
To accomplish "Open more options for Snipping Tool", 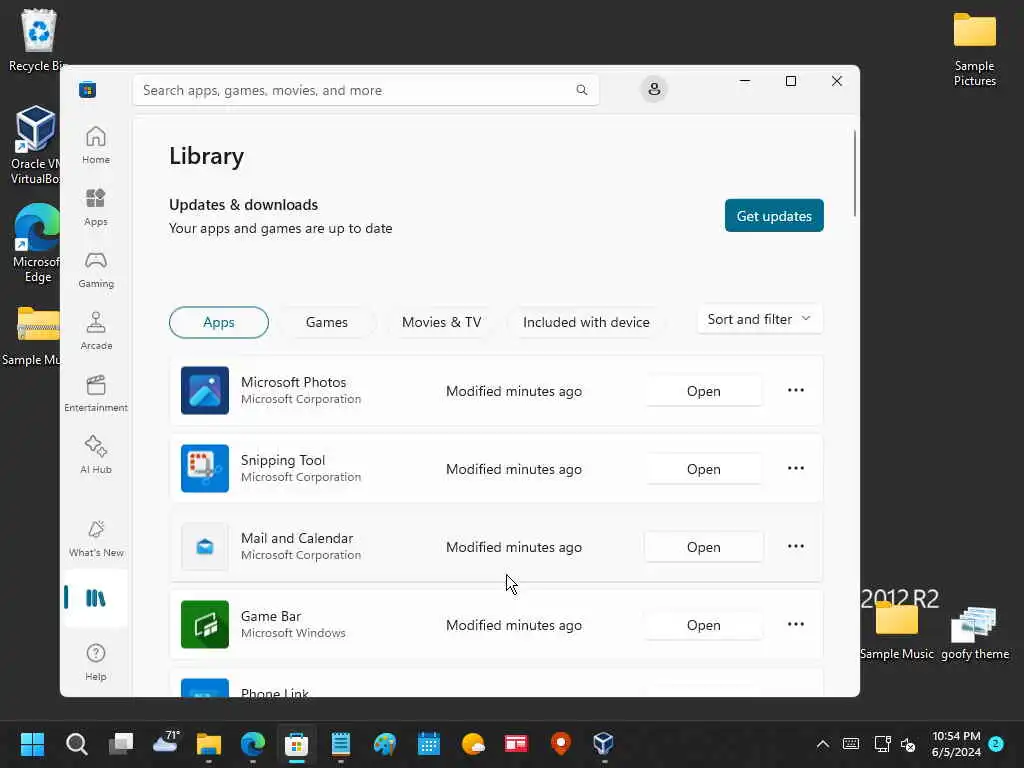I will pyautogui.click(x=795, y=468).
